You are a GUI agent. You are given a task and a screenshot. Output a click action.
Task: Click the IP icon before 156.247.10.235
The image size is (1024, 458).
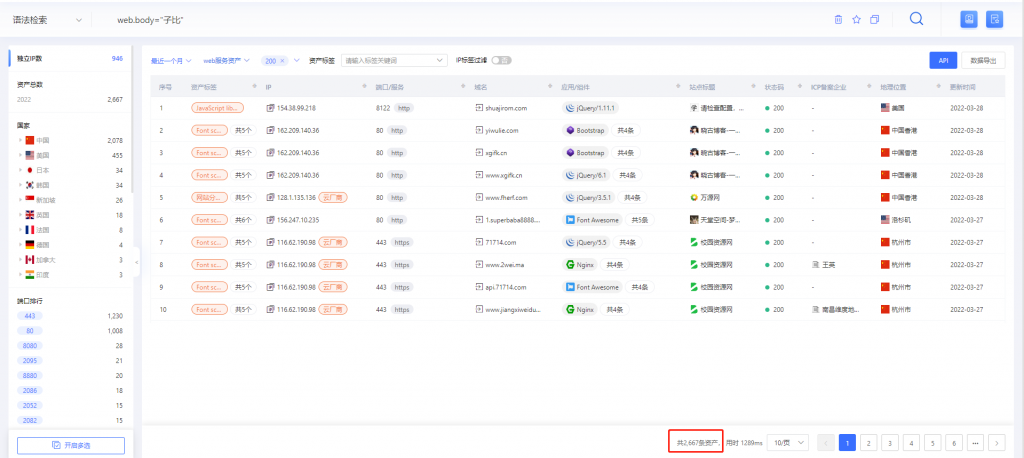(x=270, y=220)
